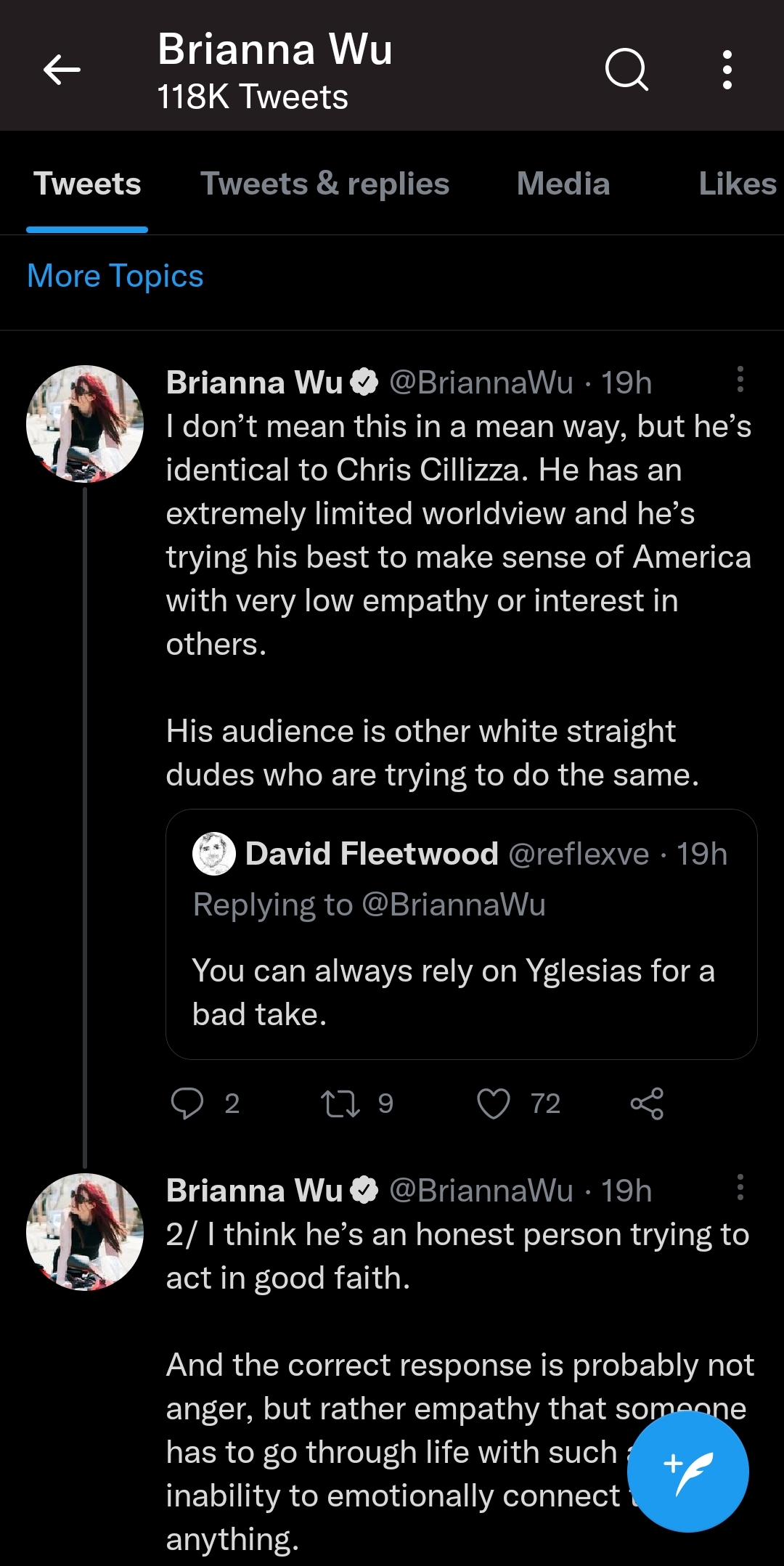Retweet the first tweet with 9 retweets

point(340,1104)
